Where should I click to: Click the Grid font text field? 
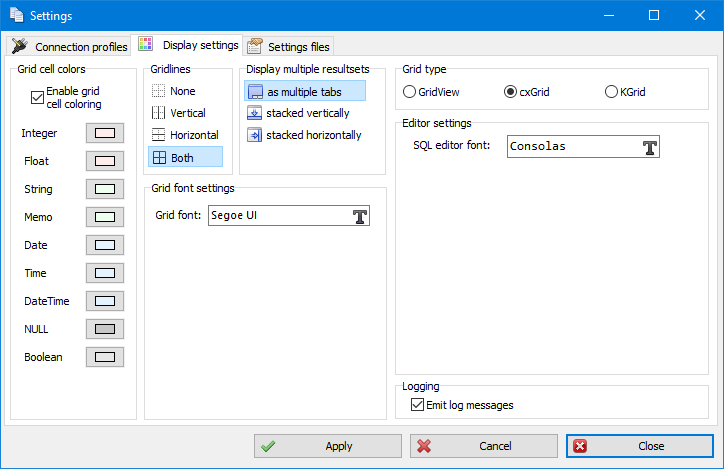pos(278,216)
